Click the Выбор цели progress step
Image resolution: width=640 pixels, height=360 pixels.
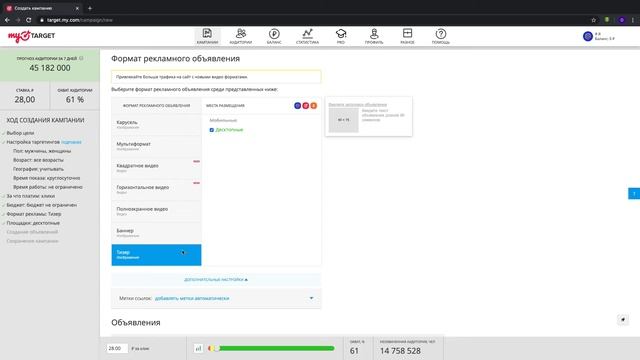click(x=20, y=133)
